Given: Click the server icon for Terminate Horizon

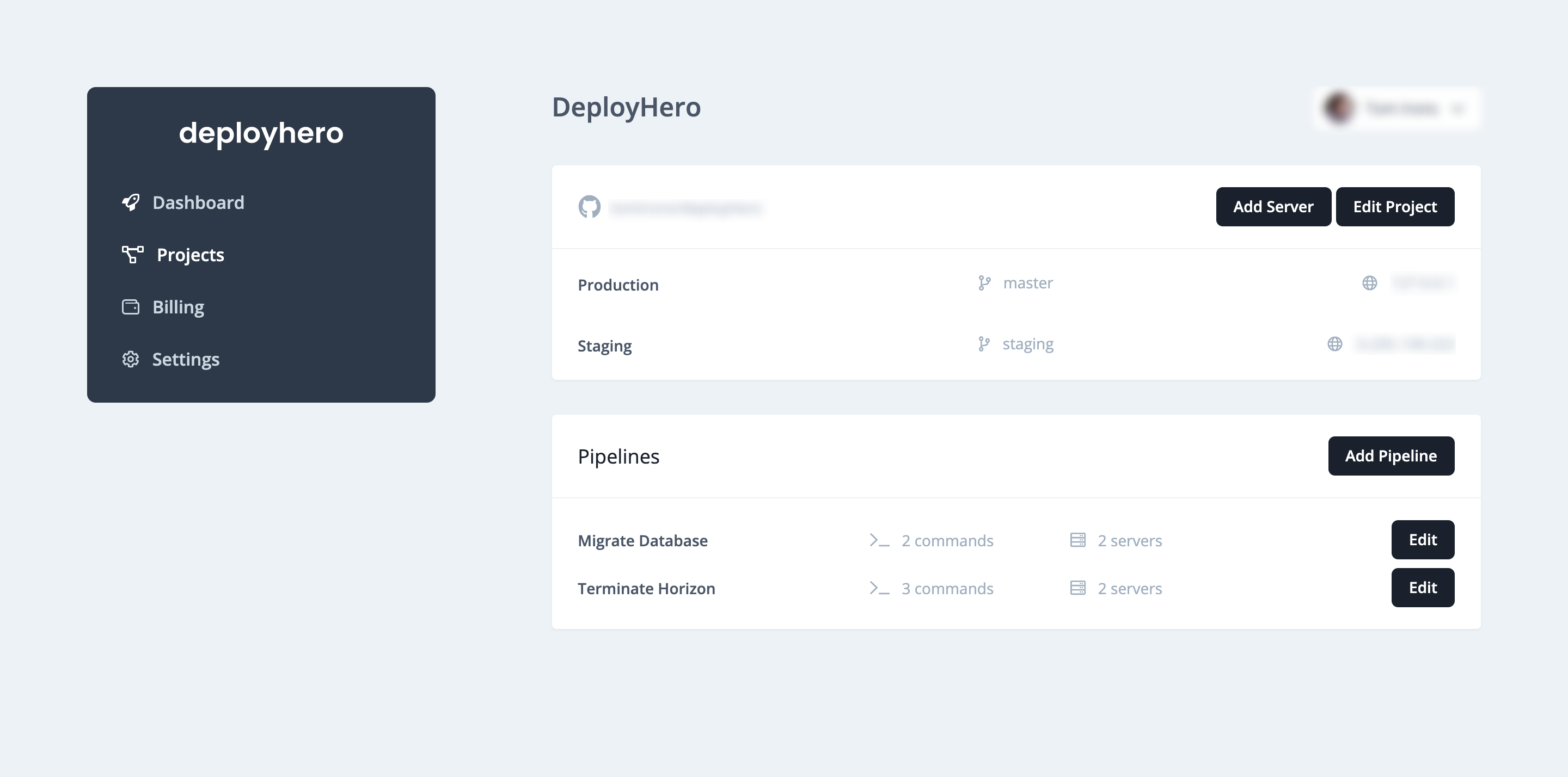Looking at the screenshot, I should point(1077,588).
